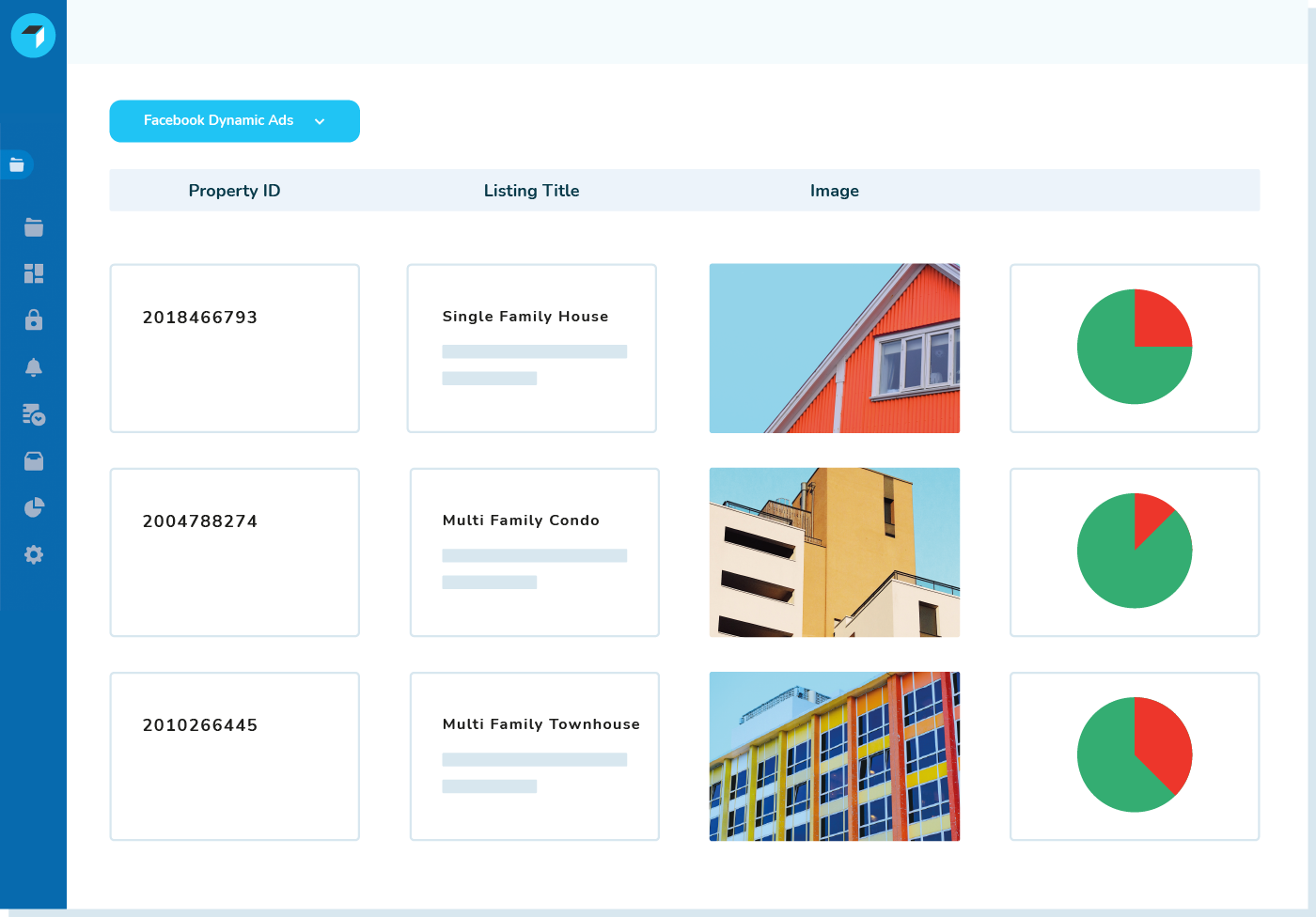Click the Listing Title column header
Viewport: 1316px width, 917px height.
pos(532,191)
